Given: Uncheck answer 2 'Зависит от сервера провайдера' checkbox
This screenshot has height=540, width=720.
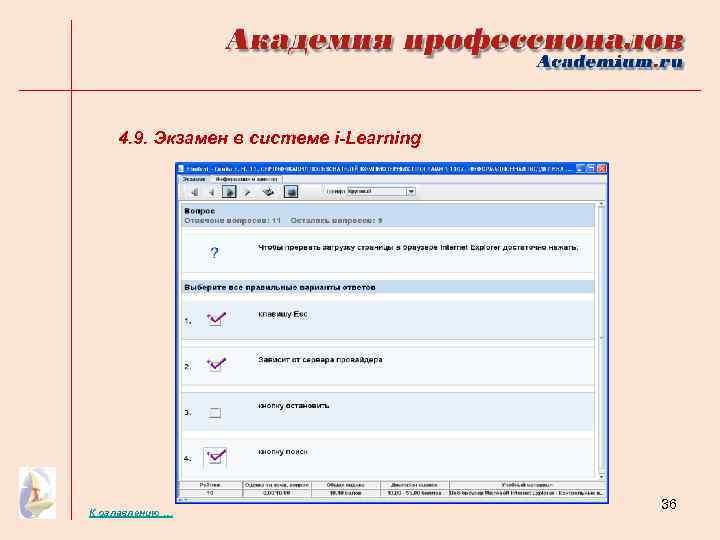Looking at the screenshot, I should tap(216, 364).
